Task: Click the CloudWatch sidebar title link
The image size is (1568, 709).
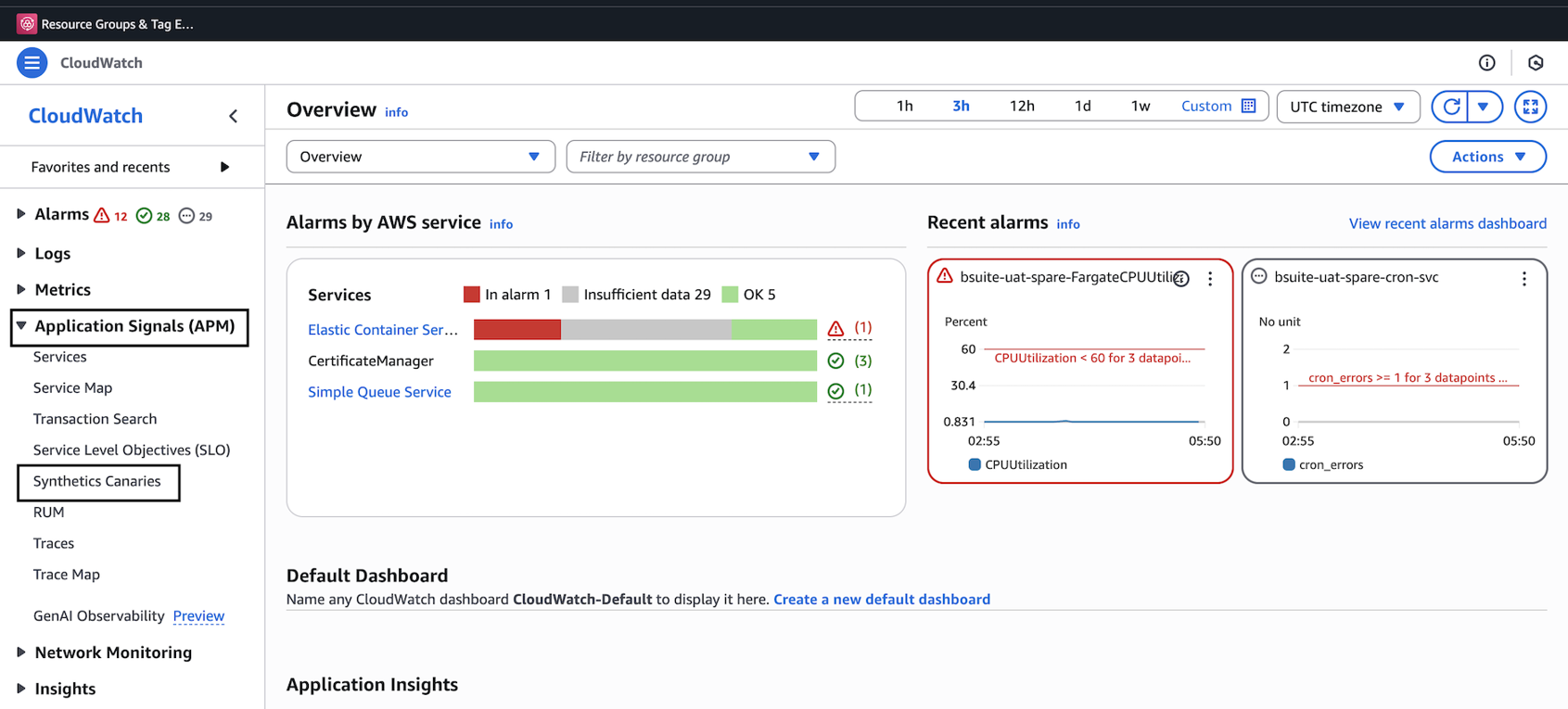Action: [x=85, y=116]
